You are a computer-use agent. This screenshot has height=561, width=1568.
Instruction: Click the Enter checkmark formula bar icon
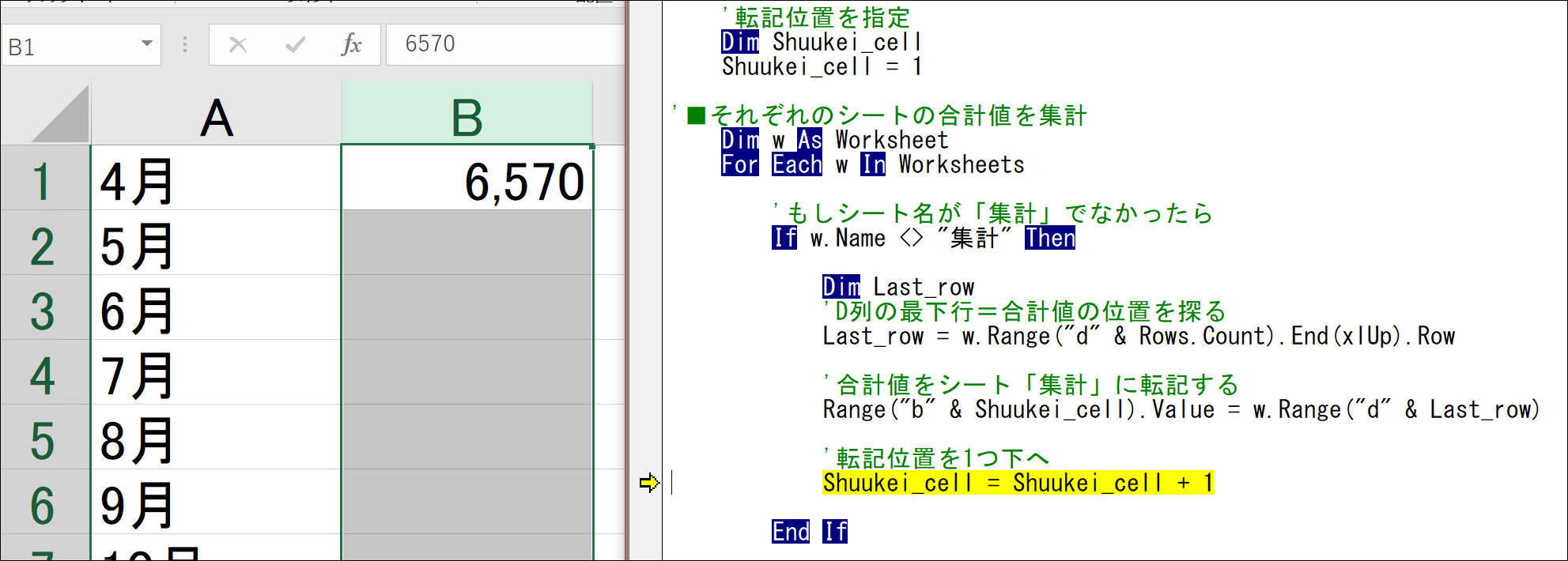coord(295,45)
